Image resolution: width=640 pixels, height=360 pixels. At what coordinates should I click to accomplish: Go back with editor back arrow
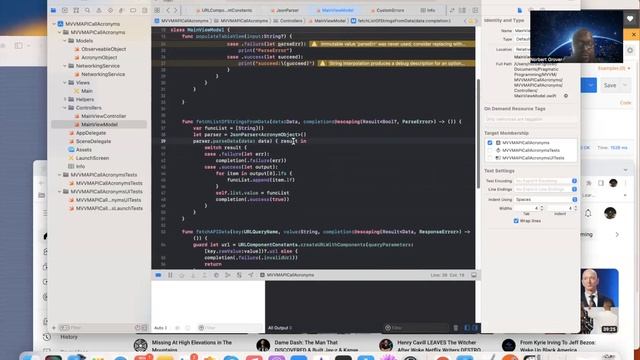[x=168, y=10]
